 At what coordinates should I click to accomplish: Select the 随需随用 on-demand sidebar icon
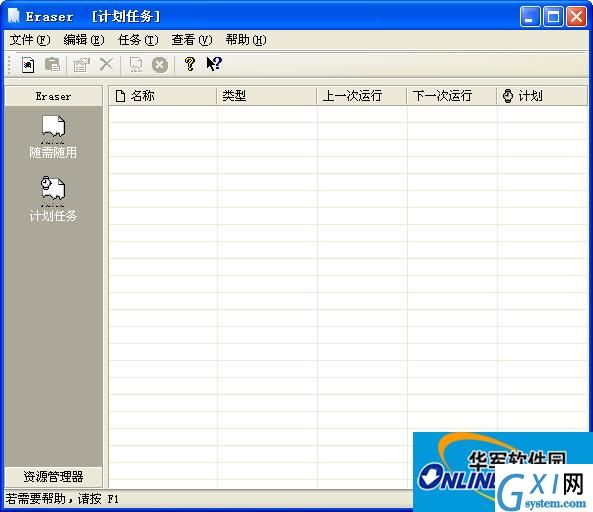53,137
